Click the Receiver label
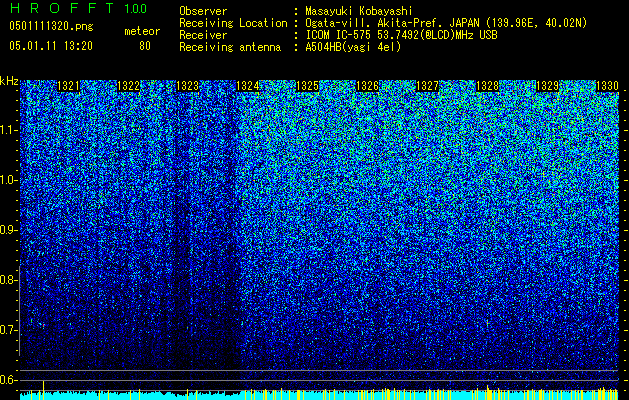629x400 pixels. [203, 35]
